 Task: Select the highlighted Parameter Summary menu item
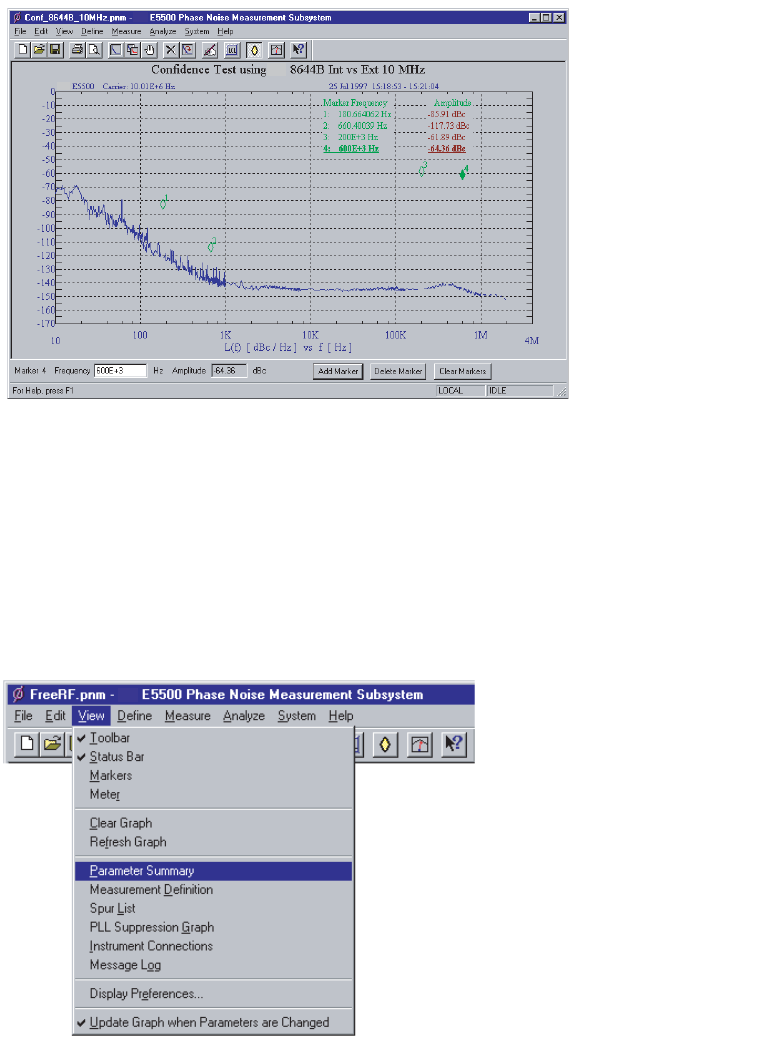[x=213, y=871]
